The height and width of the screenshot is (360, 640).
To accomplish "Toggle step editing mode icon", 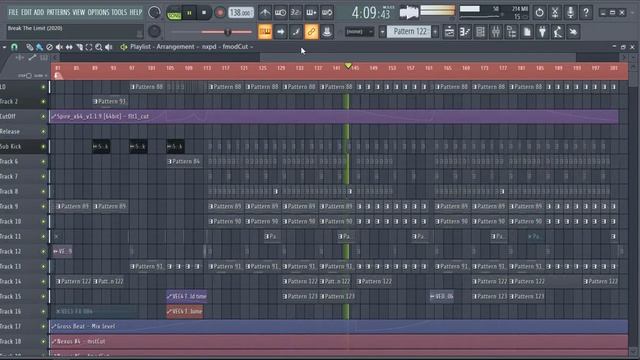I will point(296,32).
